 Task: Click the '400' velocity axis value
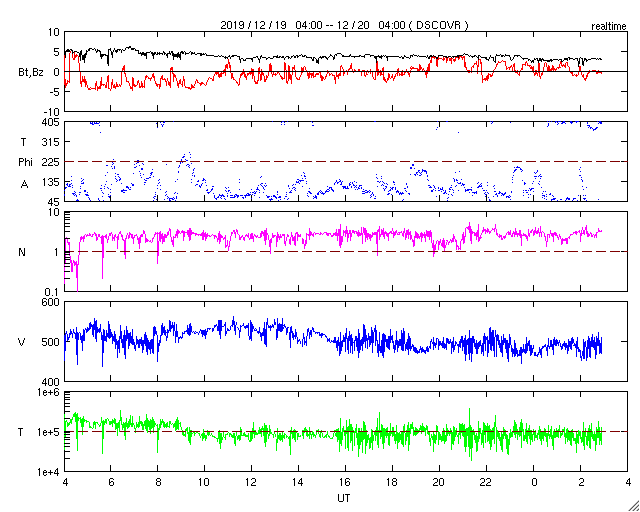click(x=52, y=382)
